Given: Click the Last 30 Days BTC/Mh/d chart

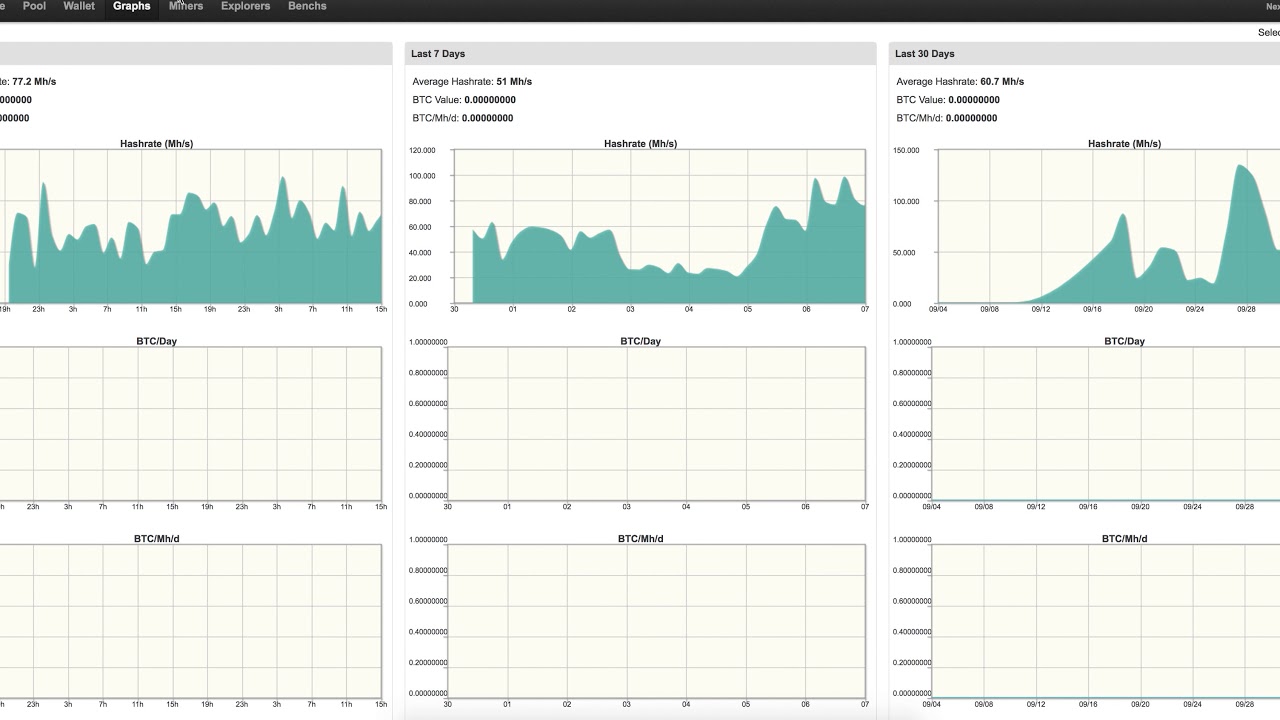Looking at the screenshot, I should pyautogui.click(x=1106, y=622).
